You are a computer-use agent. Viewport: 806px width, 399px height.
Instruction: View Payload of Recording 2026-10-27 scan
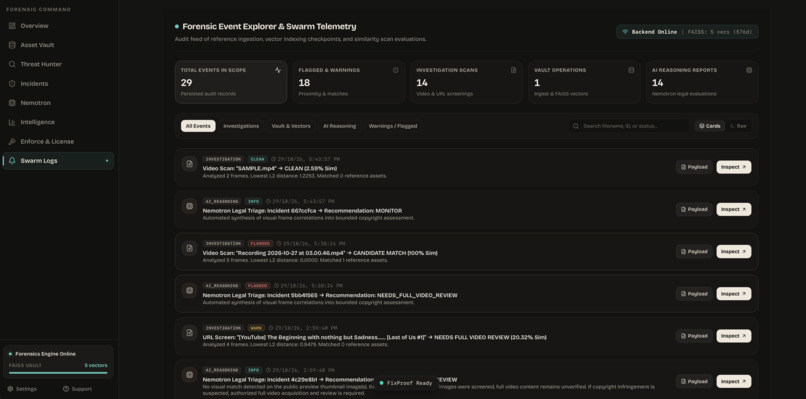(x=694, y=251)
